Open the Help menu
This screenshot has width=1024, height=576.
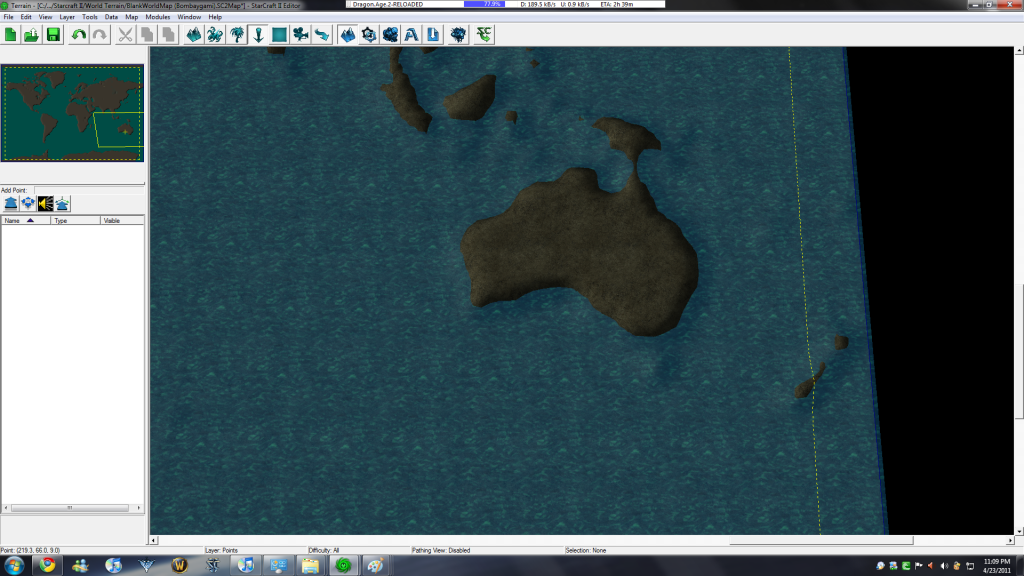[x=216, y=17]
